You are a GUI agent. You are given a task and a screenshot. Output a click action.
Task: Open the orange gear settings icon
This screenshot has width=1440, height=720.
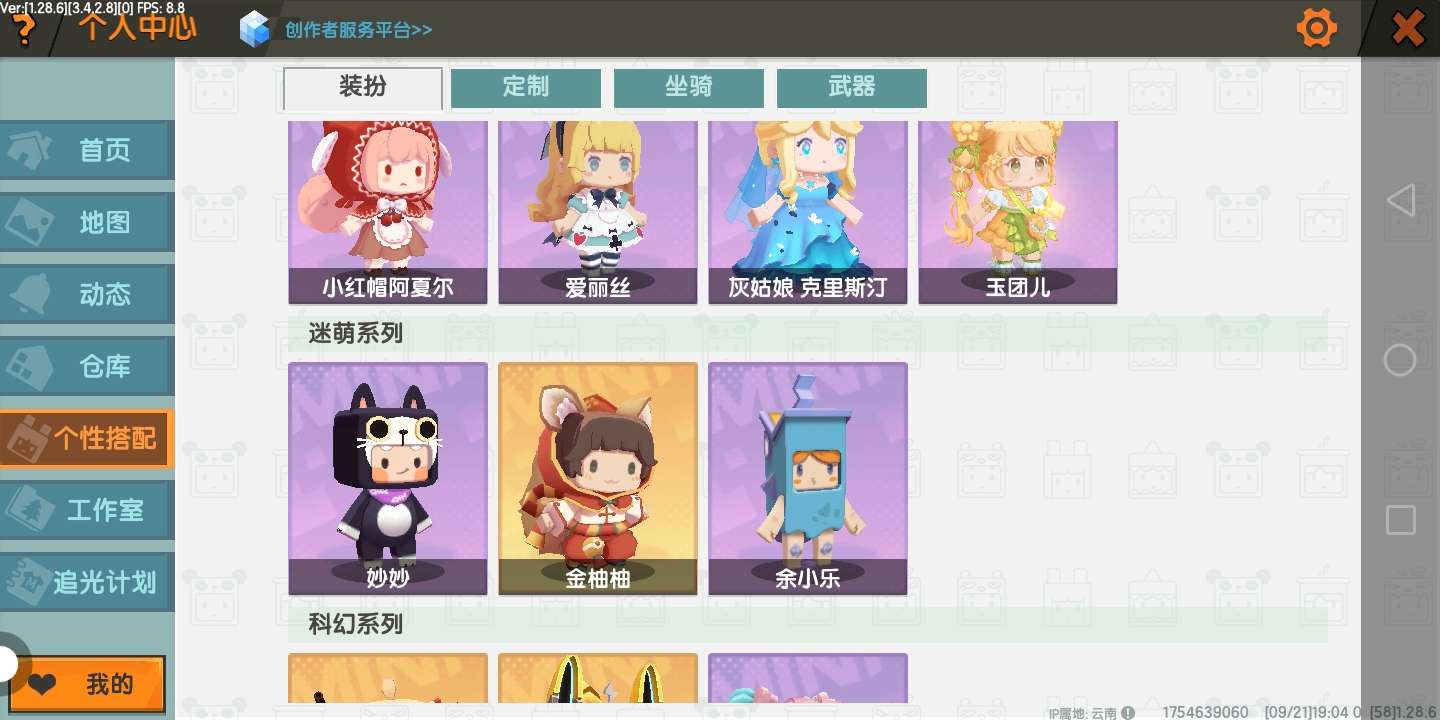[1317, 28]
